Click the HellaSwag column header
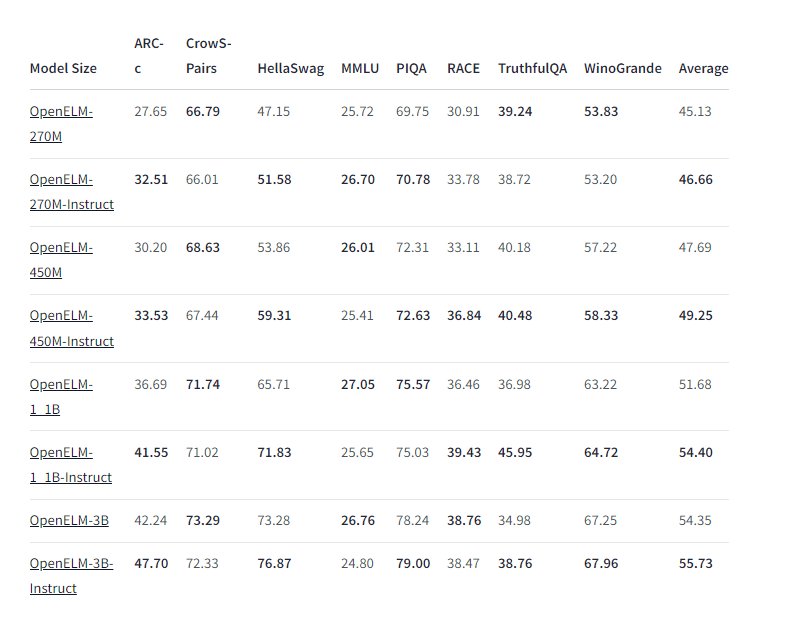810x619 pixels. [291, 68]
